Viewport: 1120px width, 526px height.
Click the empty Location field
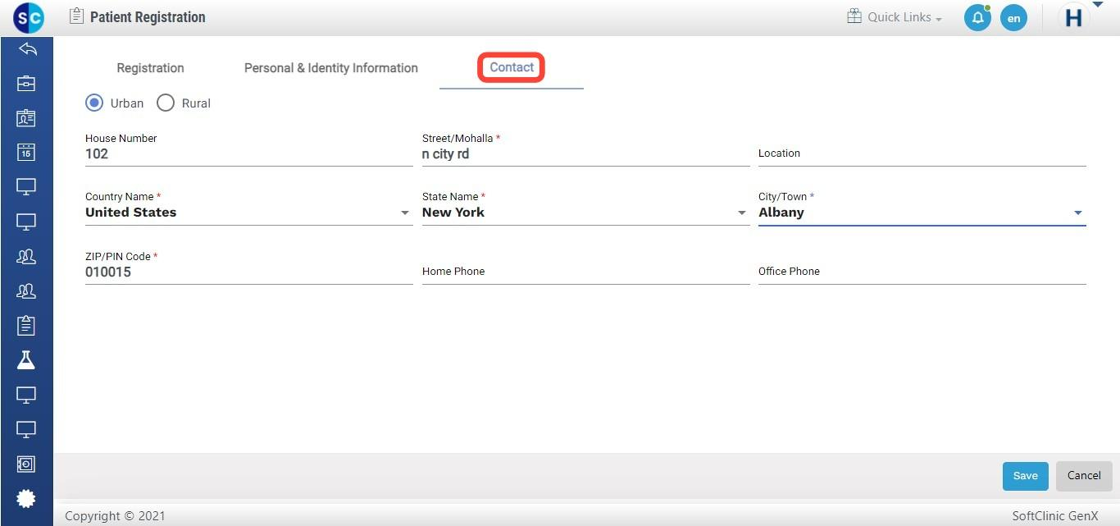pos(922,154)
